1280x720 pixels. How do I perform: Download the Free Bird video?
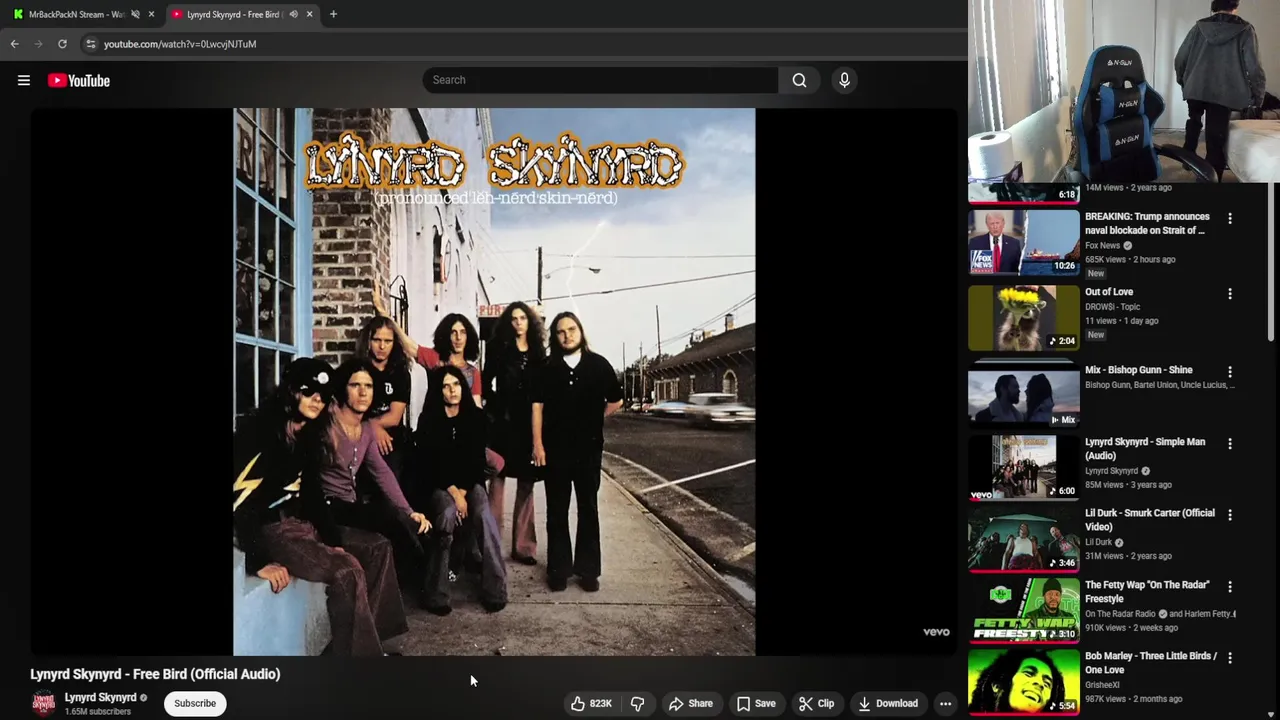[888, 704]
